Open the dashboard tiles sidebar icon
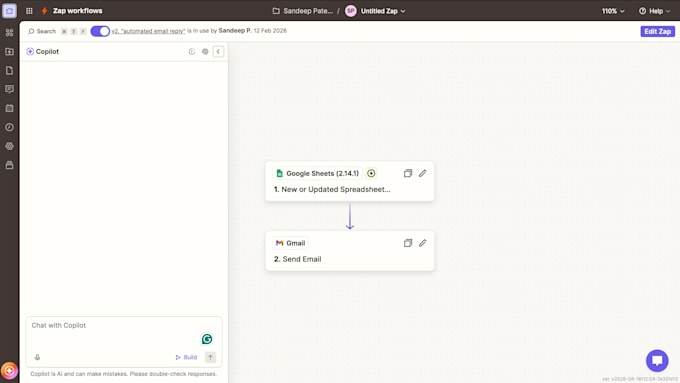Viewport: 680px width, 383px height. click(10, 33)
